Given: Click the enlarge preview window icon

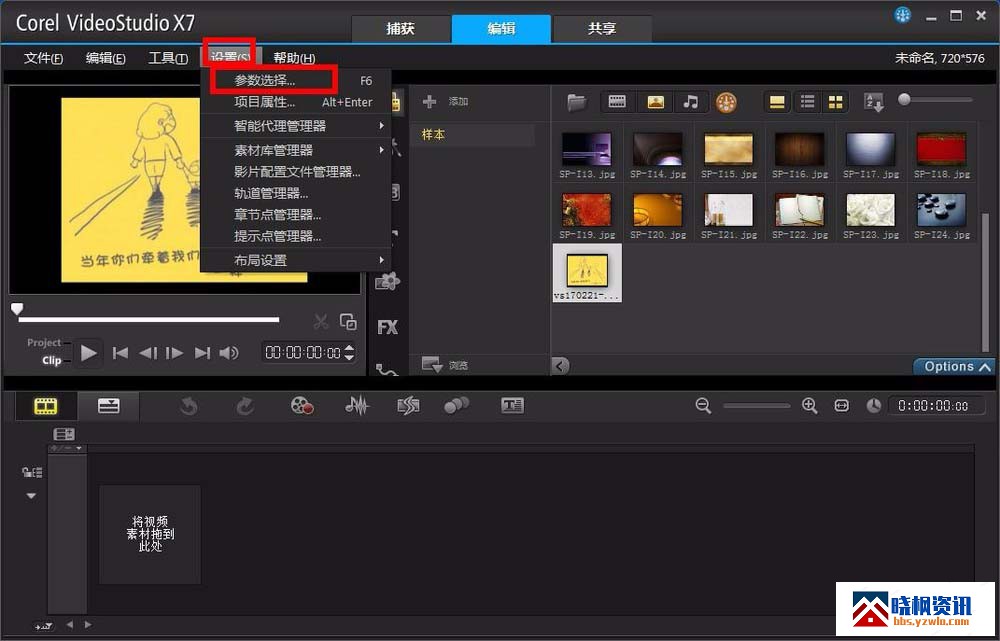Looking at the screenshot, I should (x=348, y=322).
